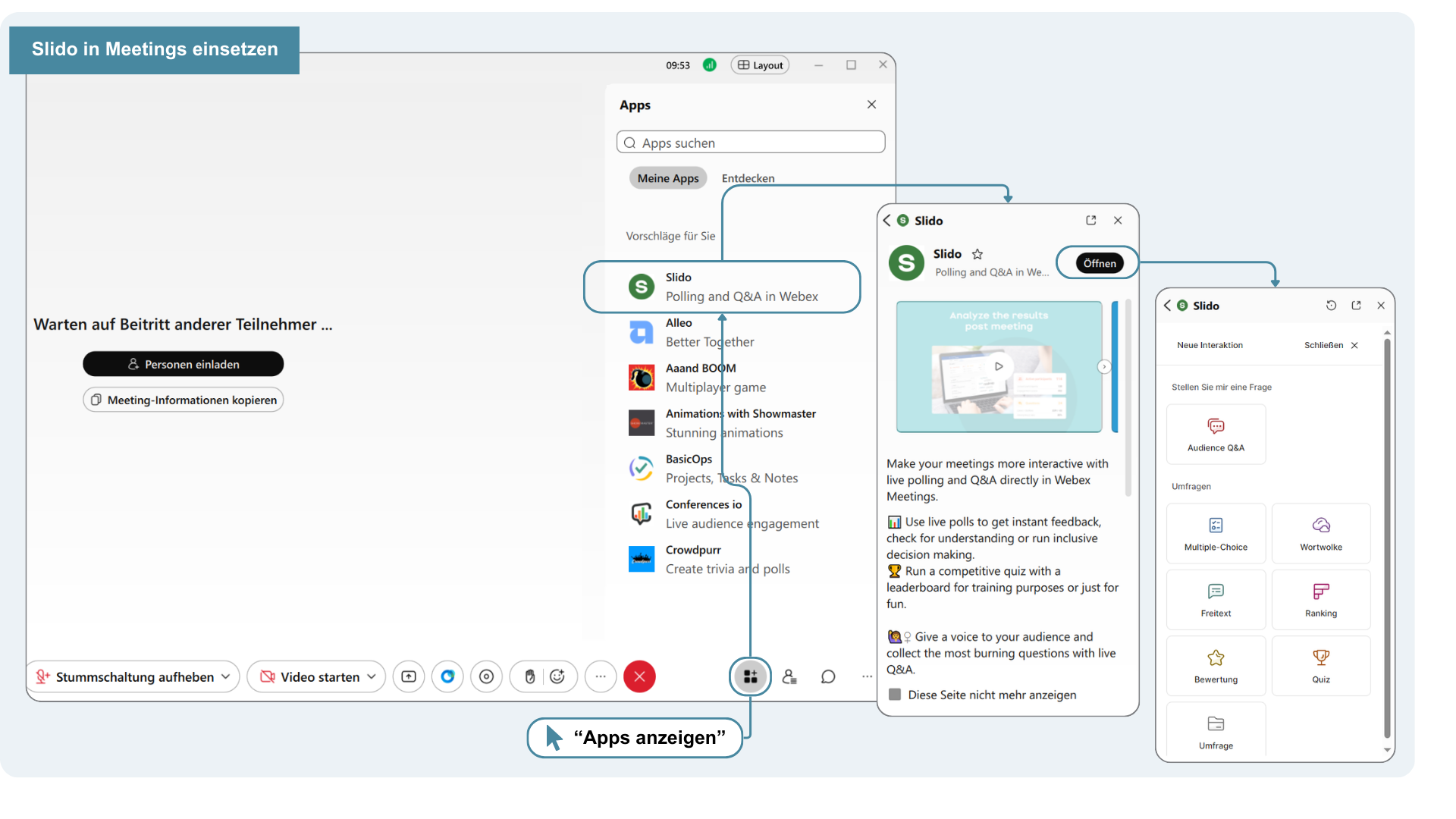Favorite Slido with the star icon
Viewport: 1456px width, 819px height.
977,254
